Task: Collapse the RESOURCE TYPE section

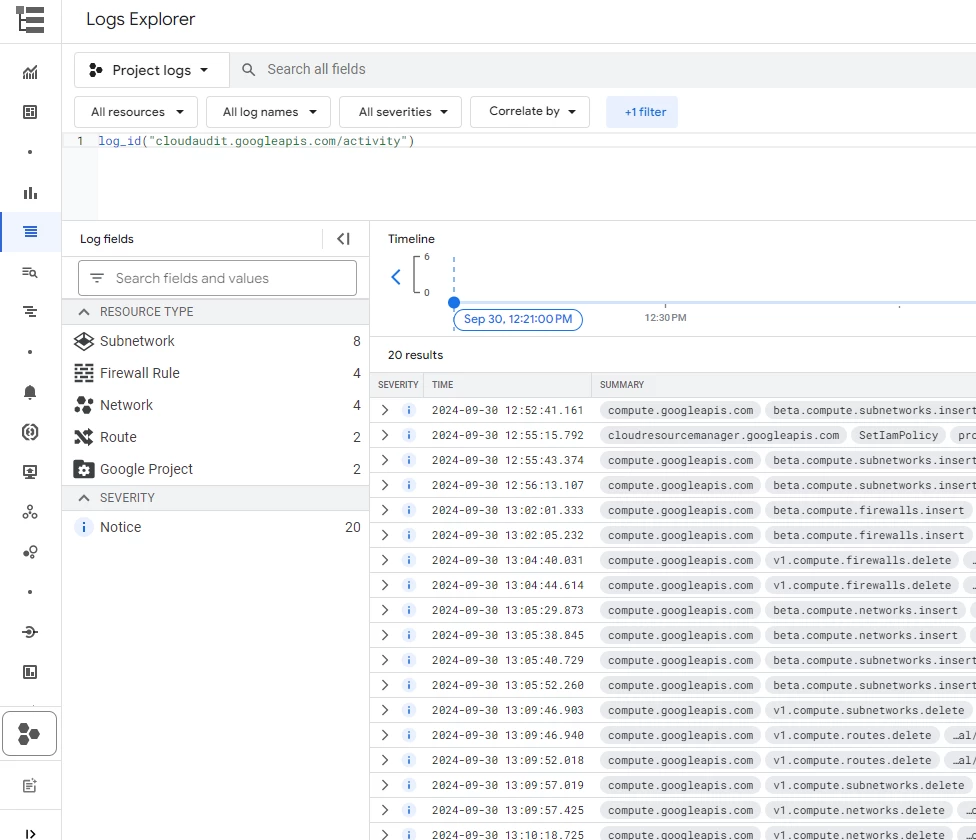Action: (x=84, y=312)
